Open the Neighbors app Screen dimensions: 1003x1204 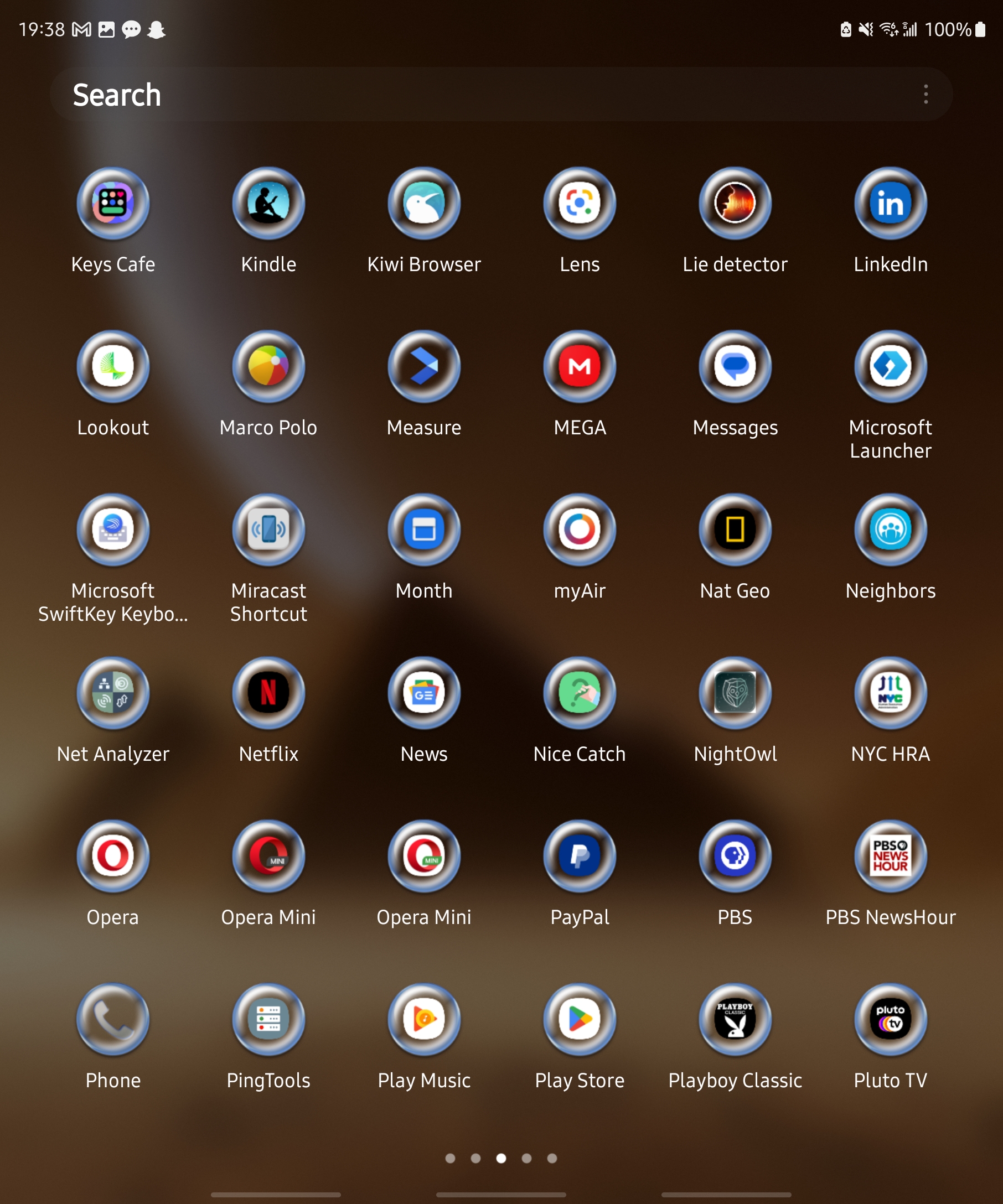tap(890, 530)
